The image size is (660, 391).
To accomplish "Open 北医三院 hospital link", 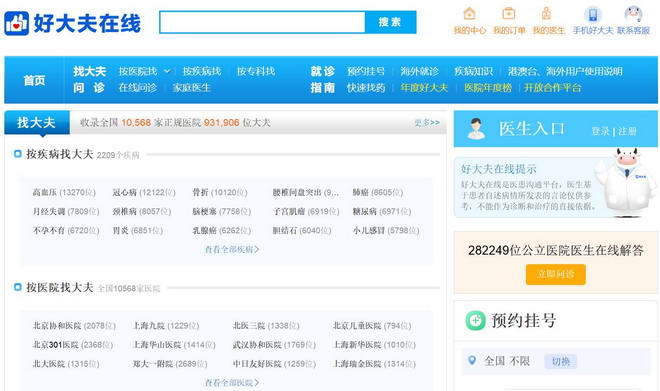I will [249, 325].
